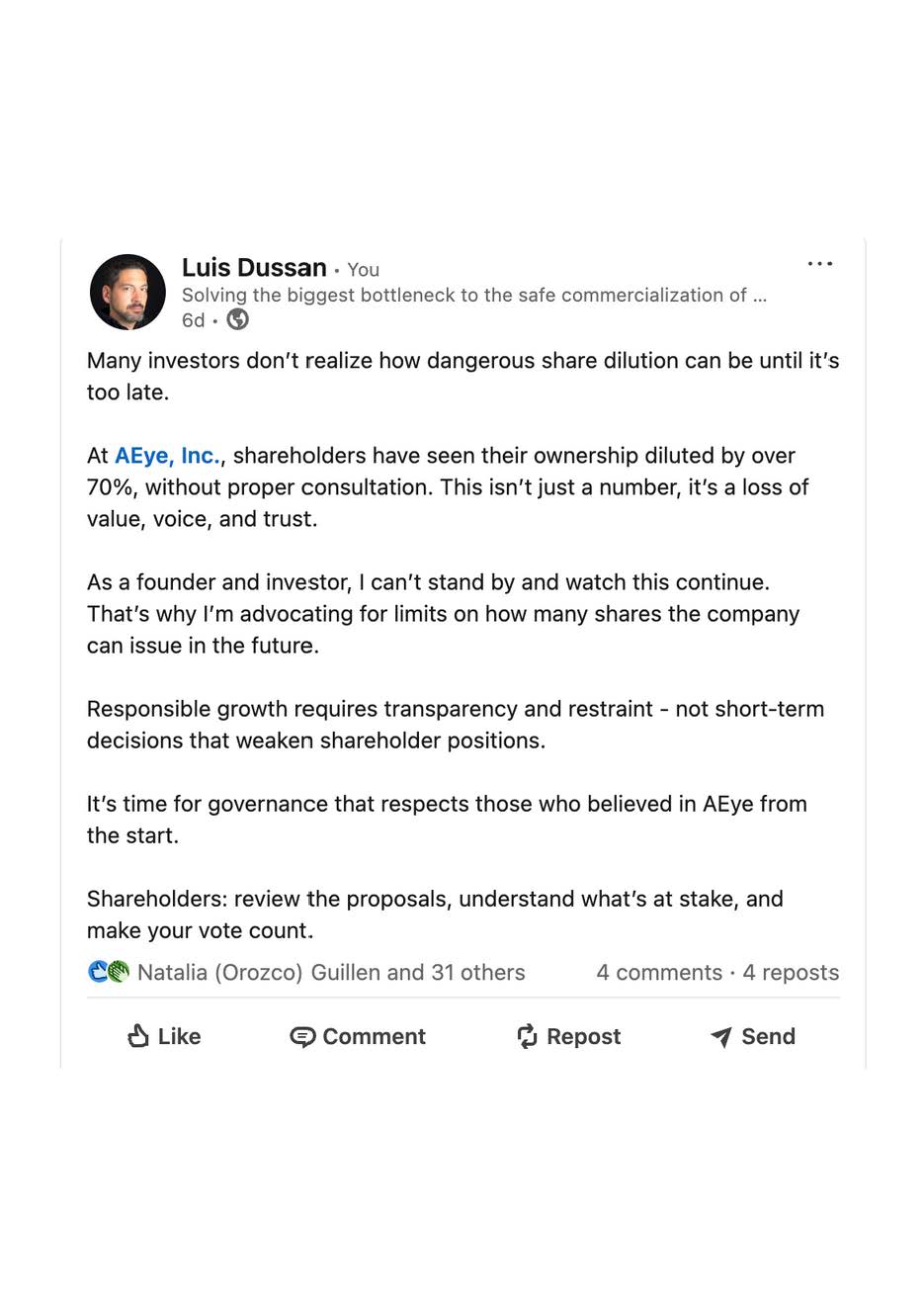Click the blue reaction icon under the post
The width and height of the screenshot is (924, 1307).
98,972
